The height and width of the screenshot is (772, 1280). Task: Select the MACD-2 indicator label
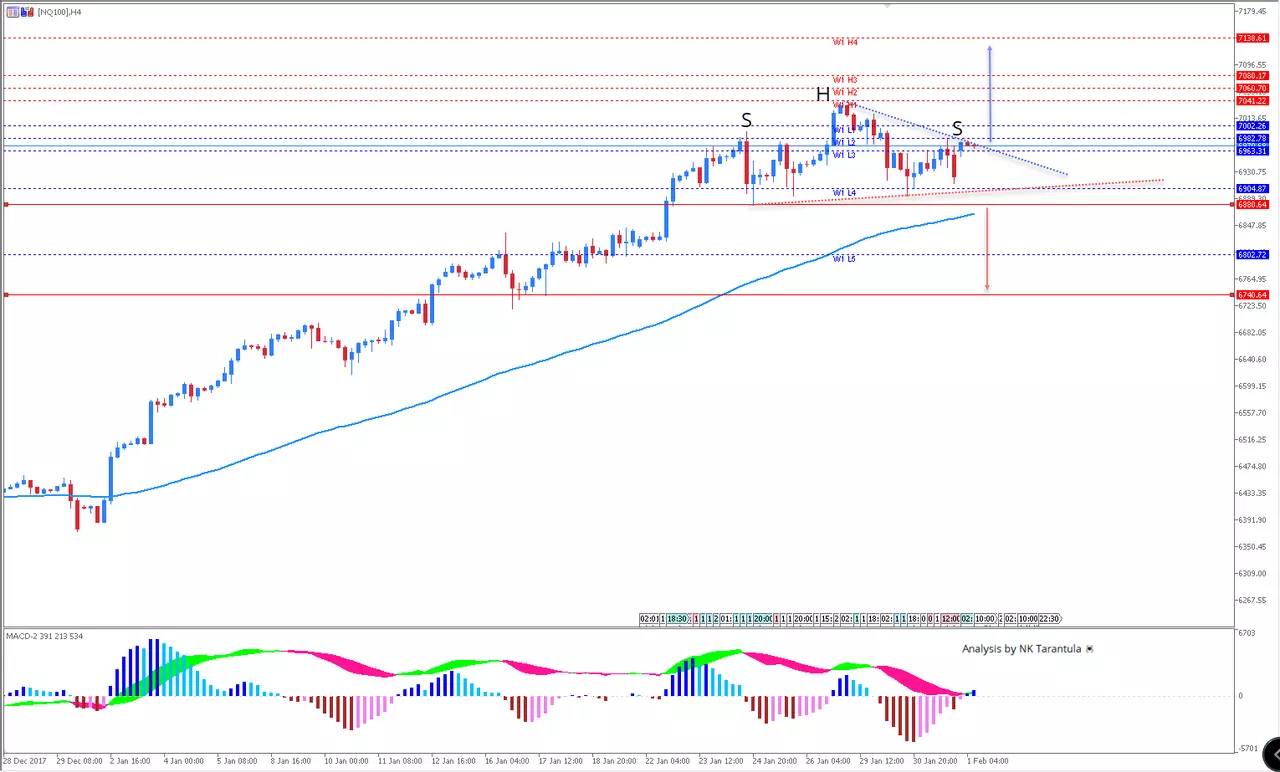point(45,636)
